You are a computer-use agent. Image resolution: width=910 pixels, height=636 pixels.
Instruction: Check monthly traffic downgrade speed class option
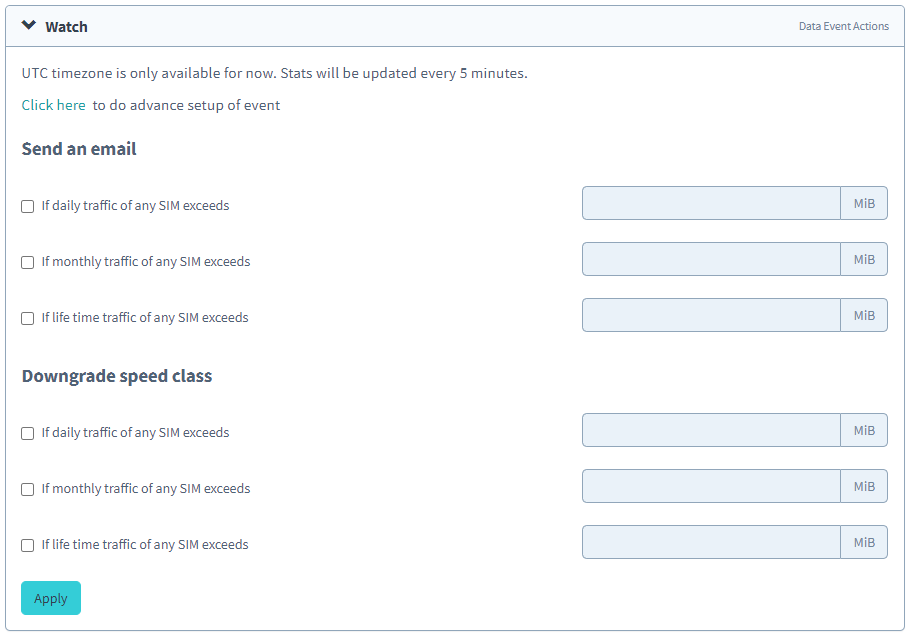coord(28,489)
